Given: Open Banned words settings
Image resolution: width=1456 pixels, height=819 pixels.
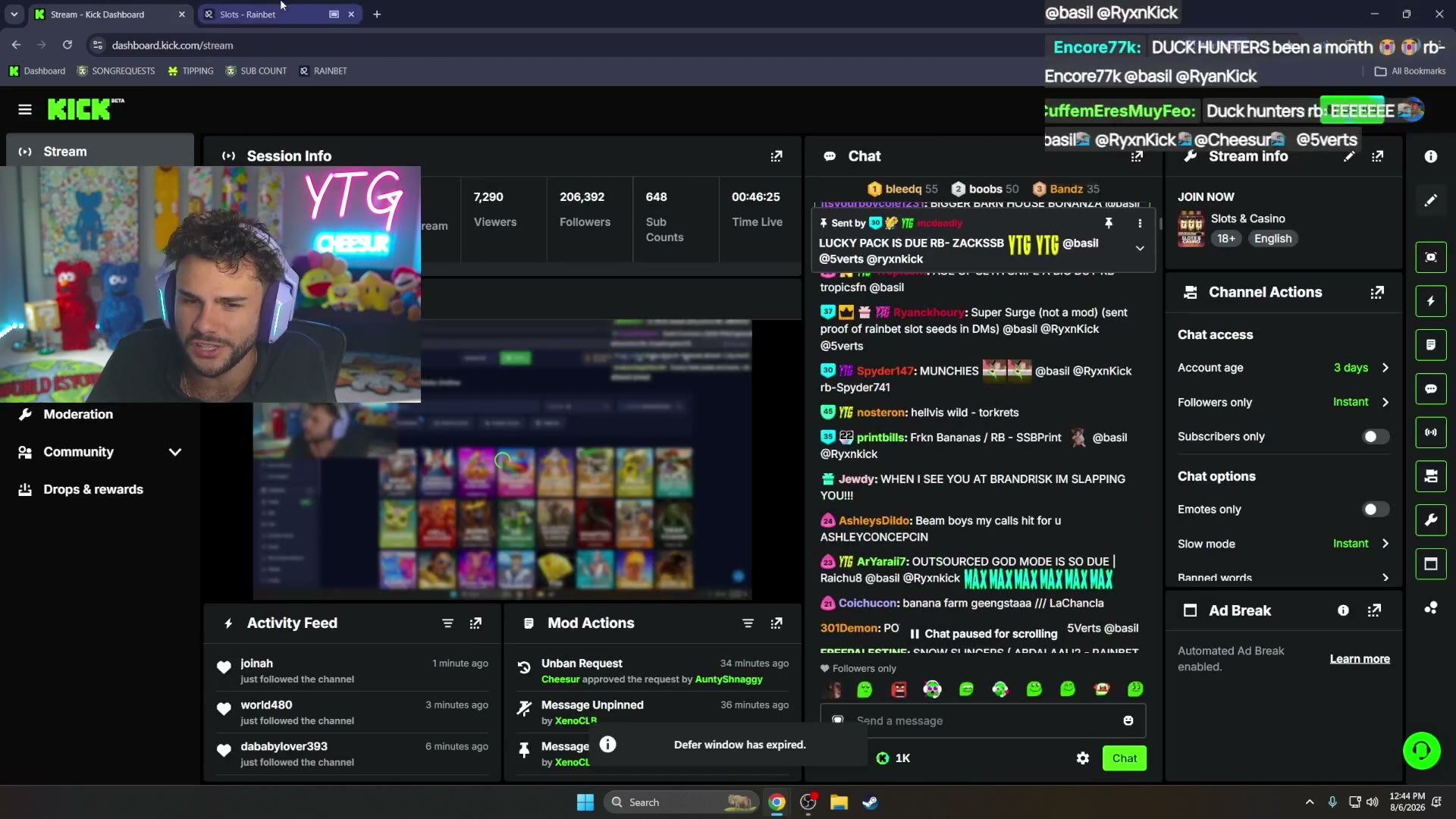Looking at the screenshot, I should pos(1283,577).
